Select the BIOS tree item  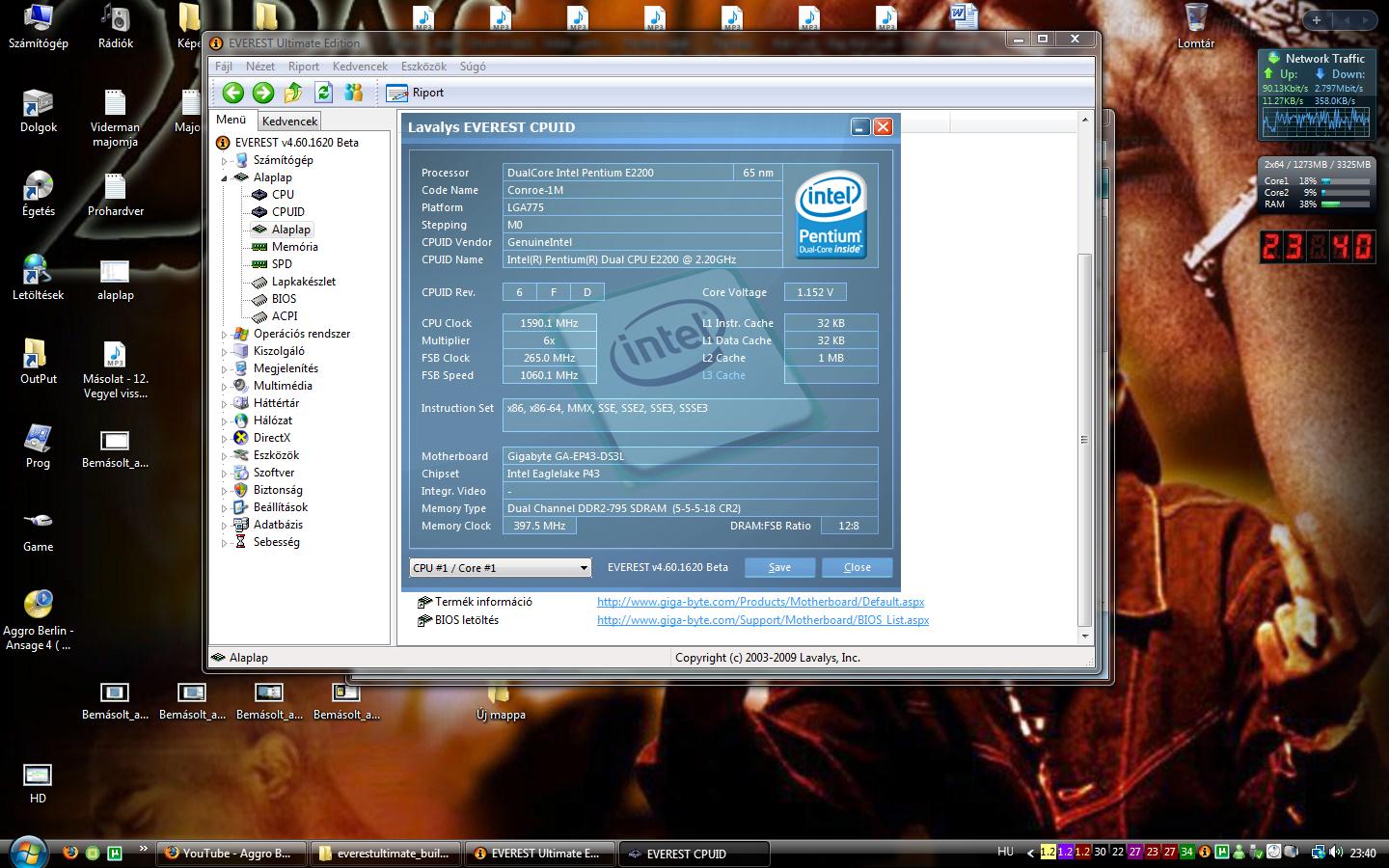(284, 299)
